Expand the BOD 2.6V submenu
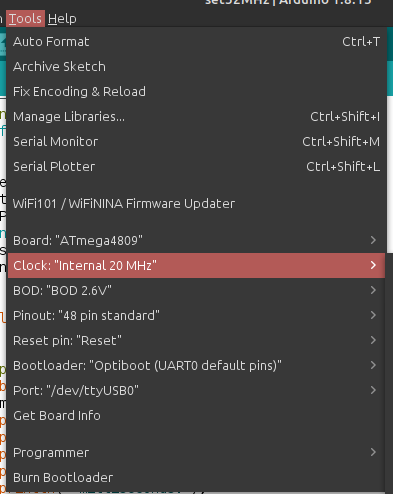This screenshot has width=393, height=494. click(196, 290)
